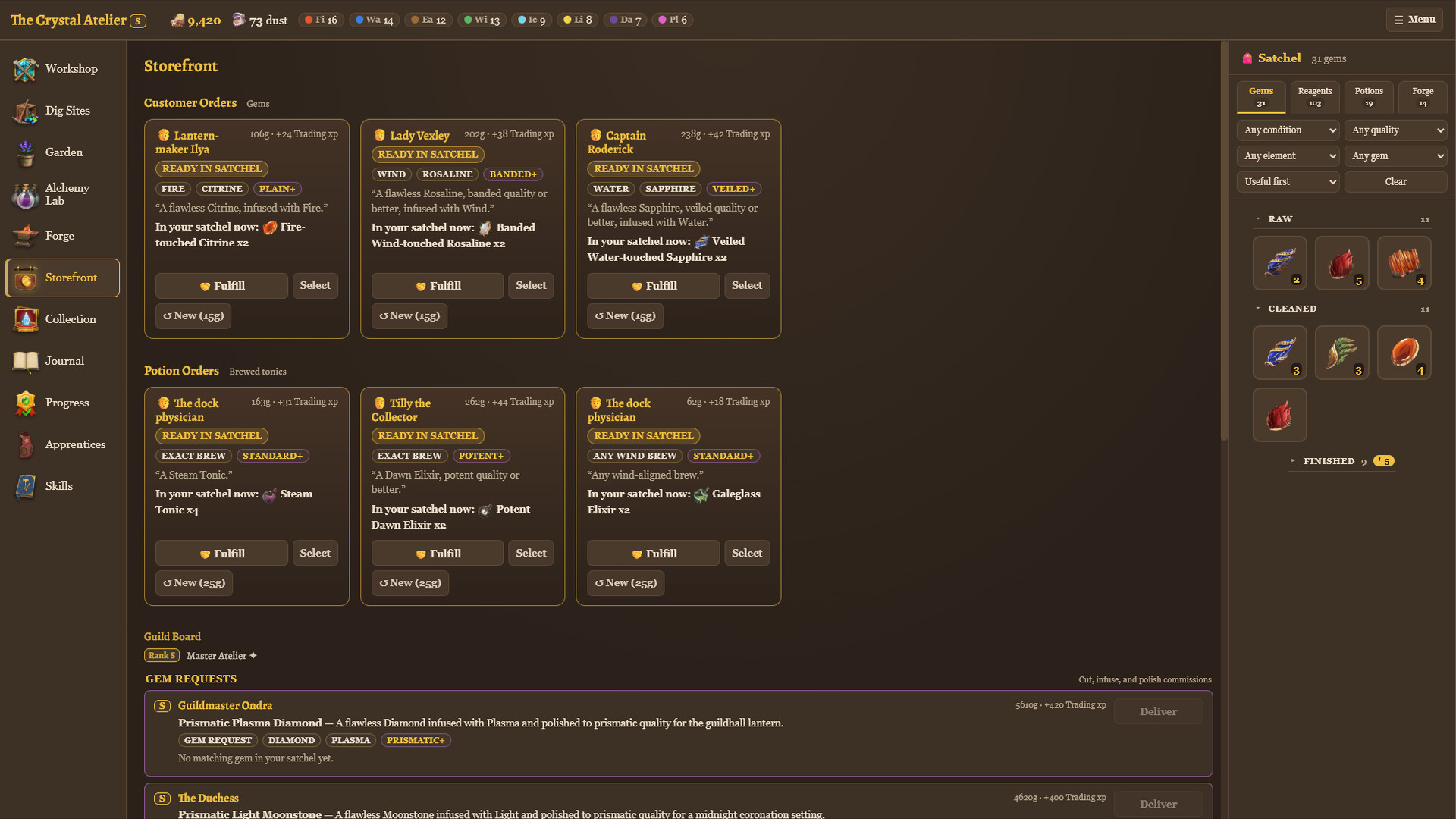View the Progress page
The image size is (1456, 819).
pos(62,403)
